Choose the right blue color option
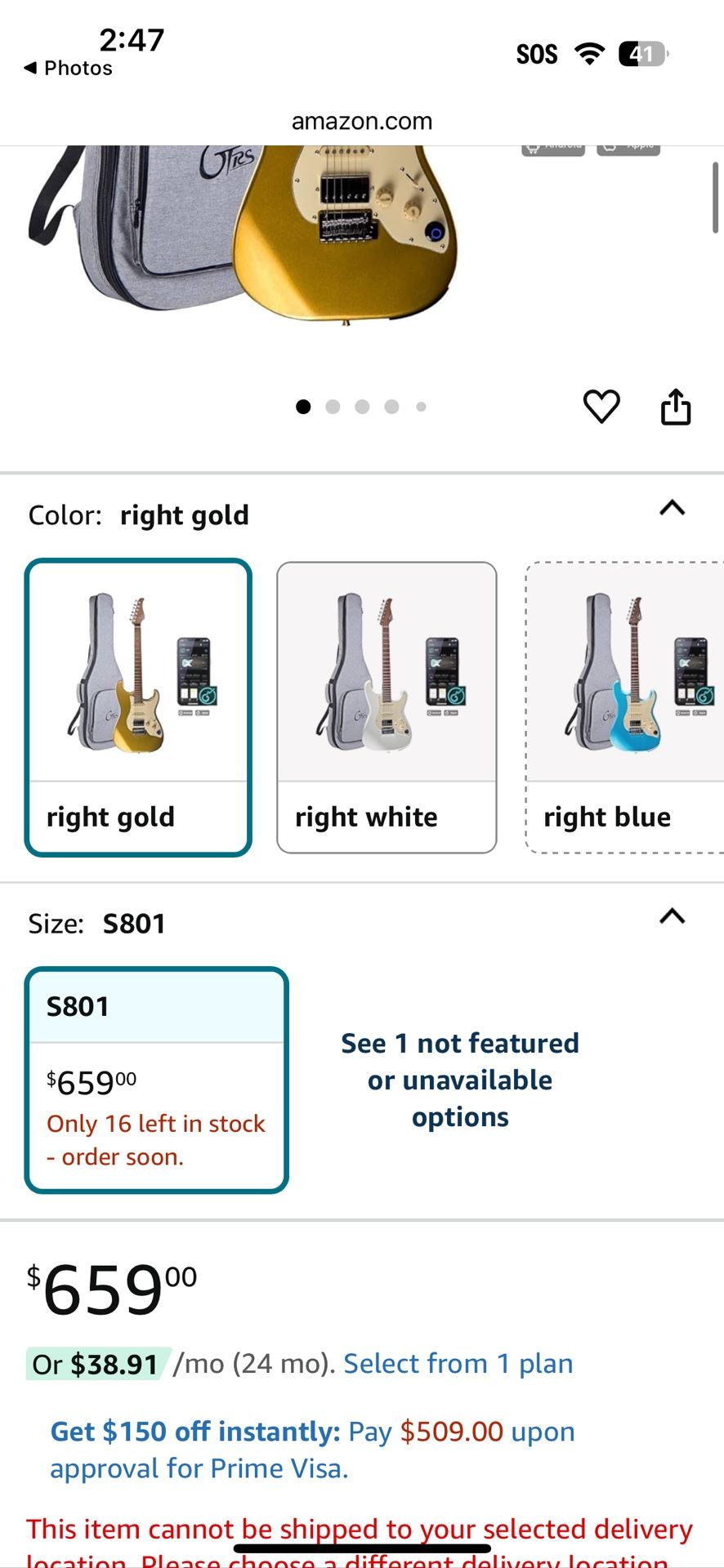Viewport: 724px width, 1568px height. tap(625, 707)
